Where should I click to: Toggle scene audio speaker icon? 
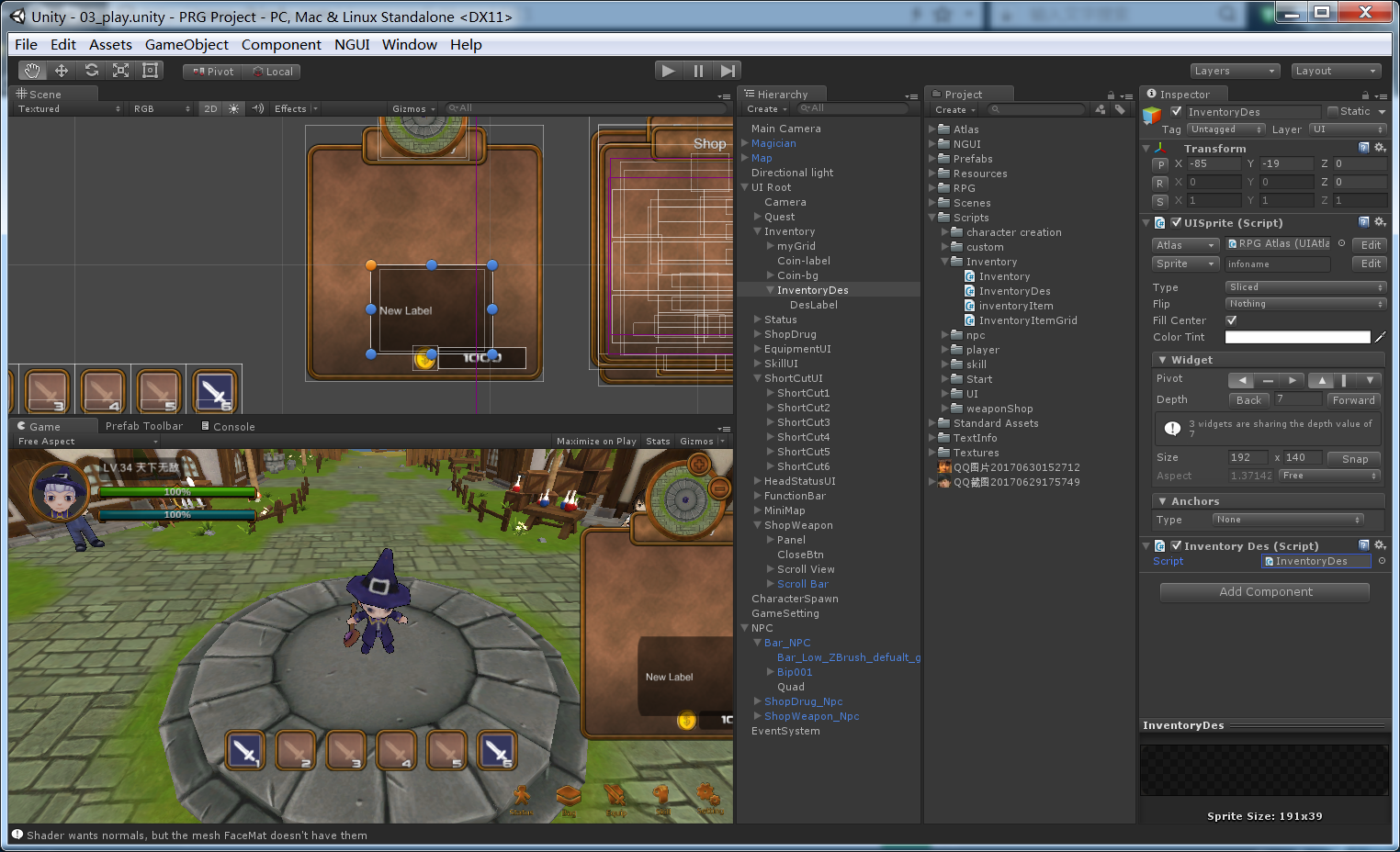(x=258, y=108)
